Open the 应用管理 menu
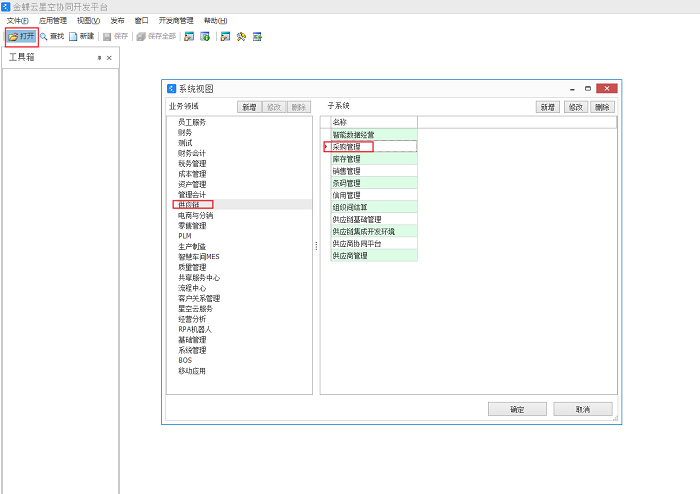This screenshot has height=494, width=700. pos(53,20)
